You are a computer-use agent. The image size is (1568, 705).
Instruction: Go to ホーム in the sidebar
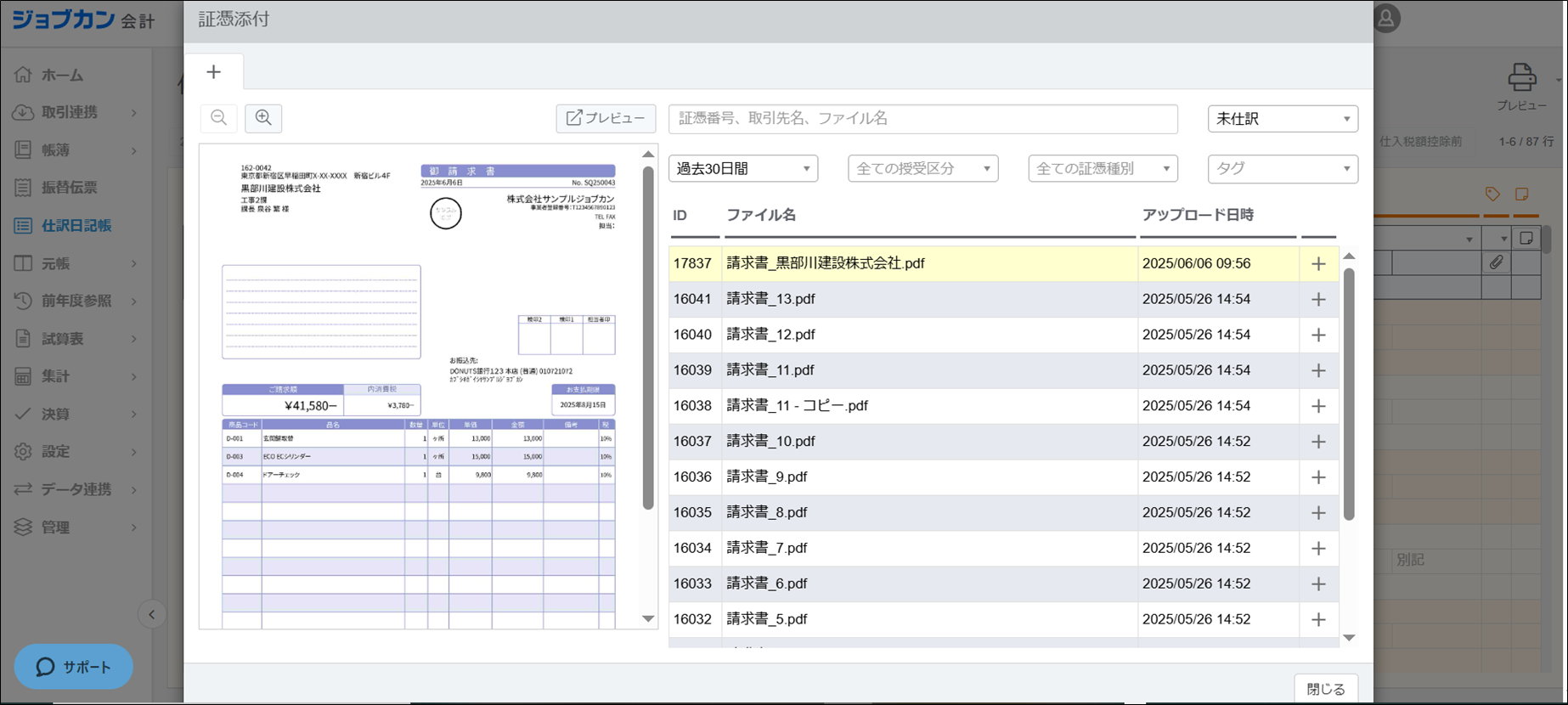(62, 75)
